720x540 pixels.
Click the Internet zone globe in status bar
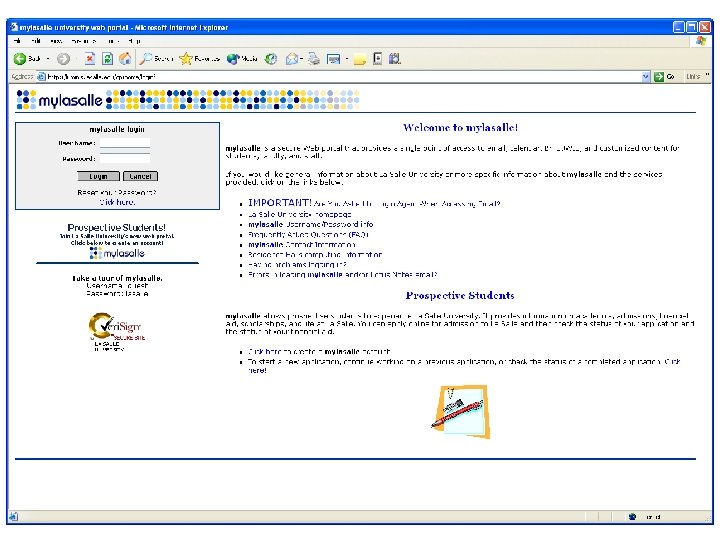pos(632,517)
